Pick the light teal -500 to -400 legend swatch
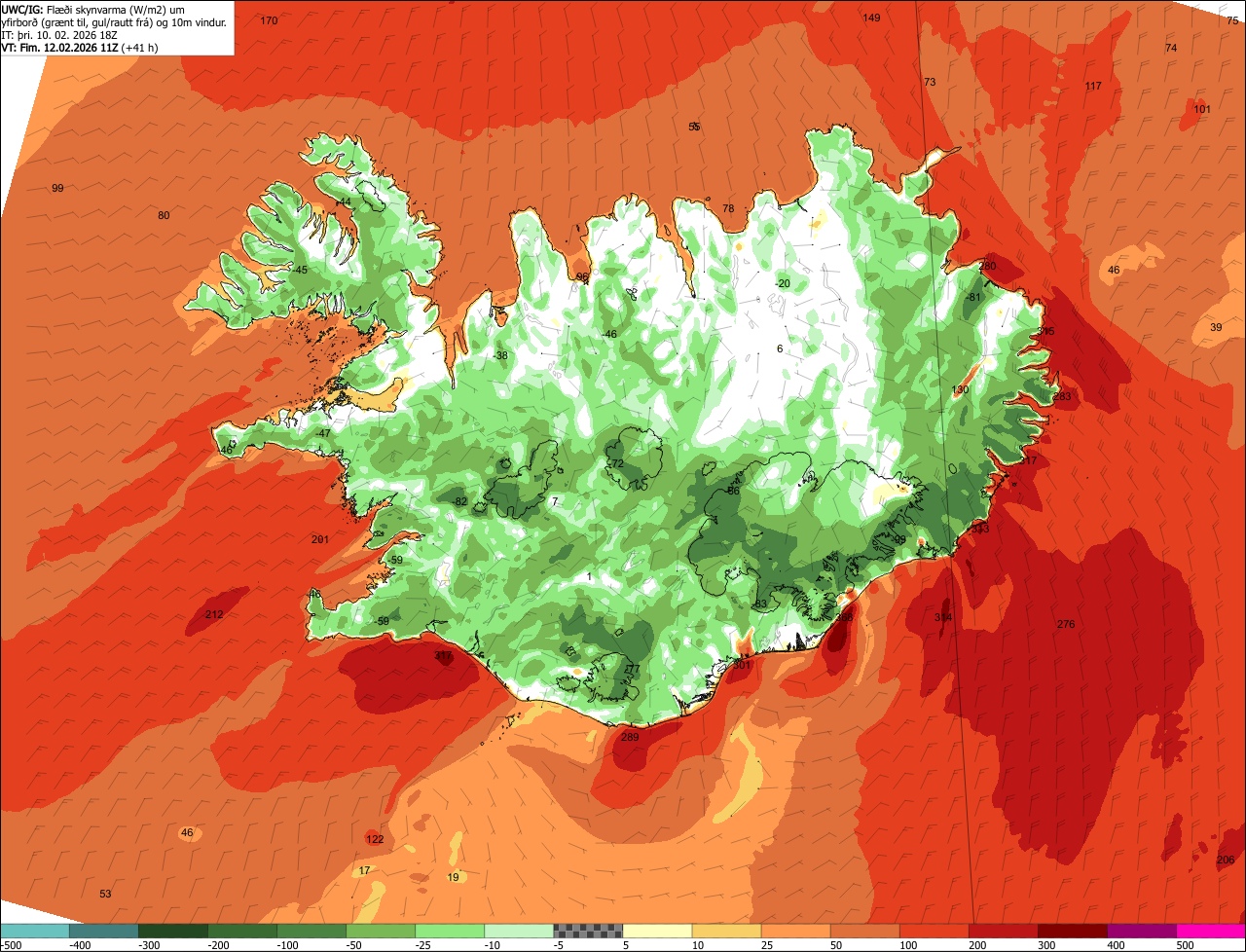Screen dimensions: 1246x952 tap(35, 931)
